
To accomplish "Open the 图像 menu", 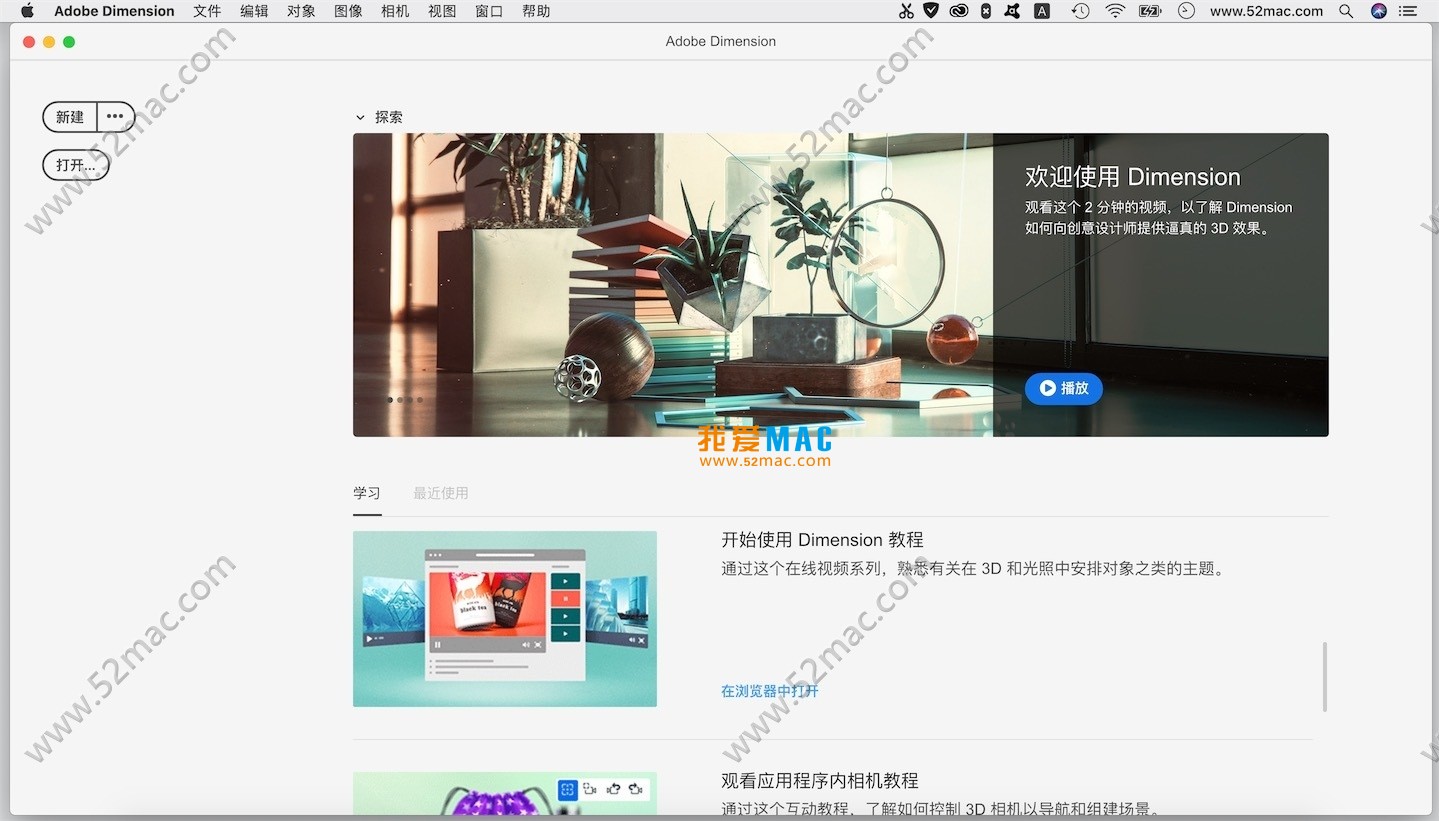I will 348,11.
